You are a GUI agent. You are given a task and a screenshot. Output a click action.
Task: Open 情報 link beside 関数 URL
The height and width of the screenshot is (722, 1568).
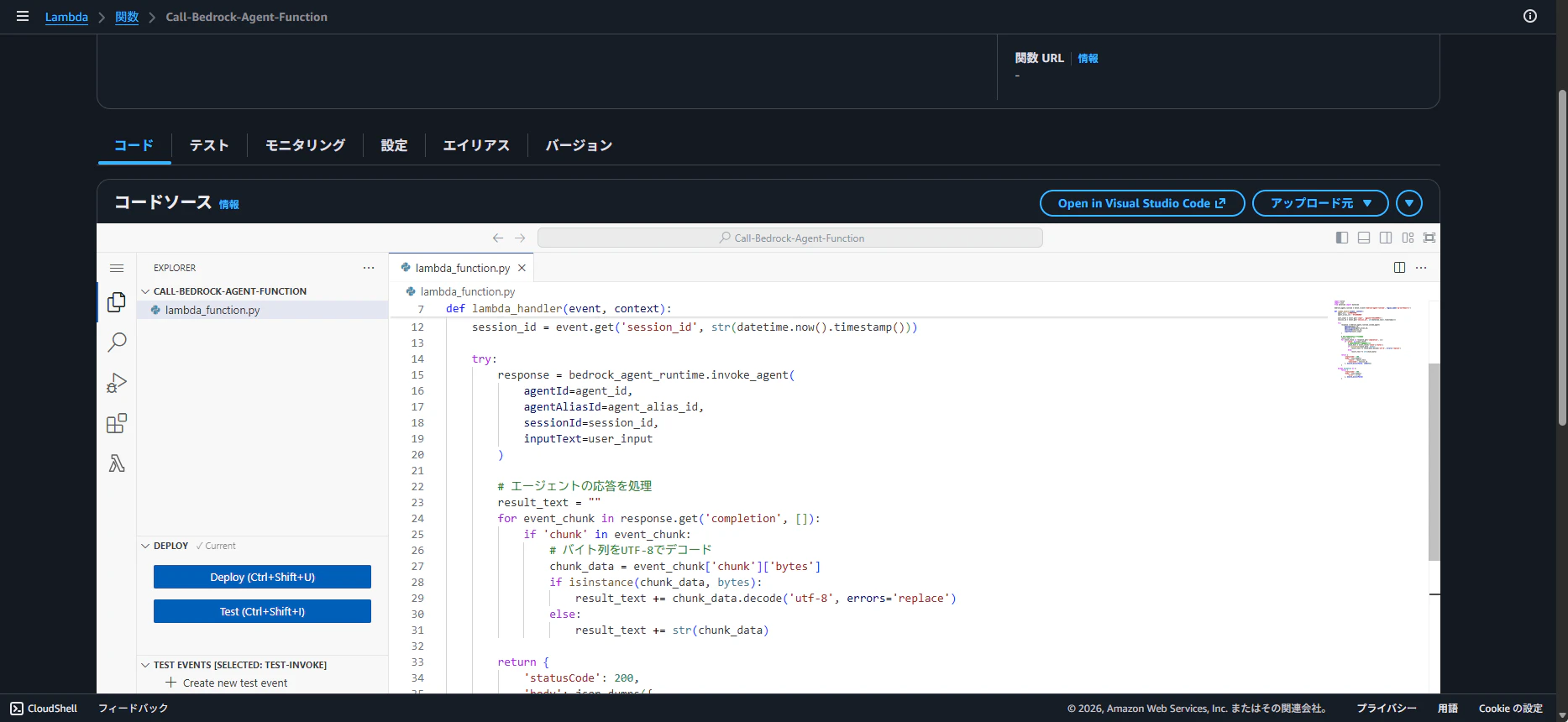tap(1088, 58)
